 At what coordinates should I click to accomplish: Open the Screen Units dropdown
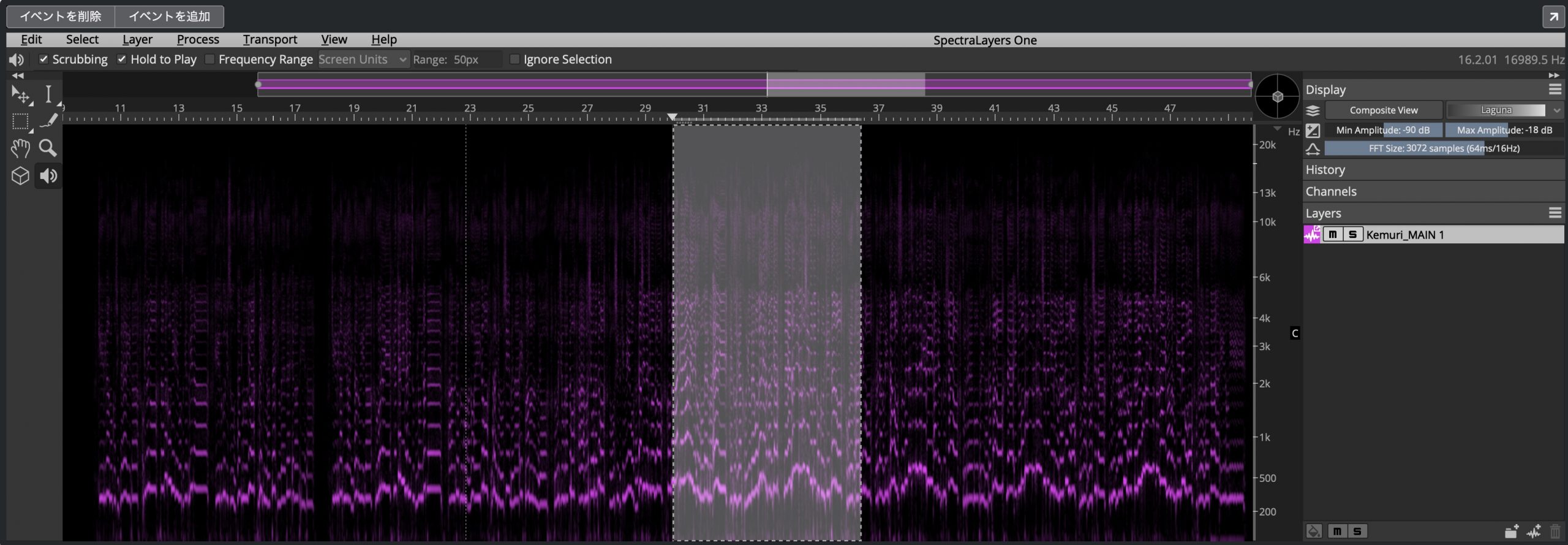[364, 59]
